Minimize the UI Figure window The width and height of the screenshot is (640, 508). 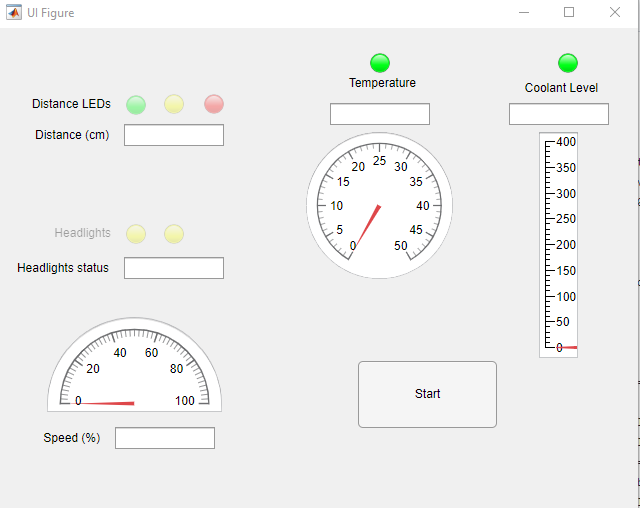click(524, 13)
